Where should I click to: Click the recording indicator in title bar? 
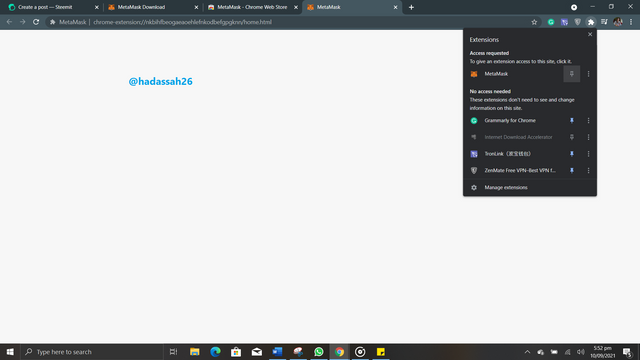point(574,7)
